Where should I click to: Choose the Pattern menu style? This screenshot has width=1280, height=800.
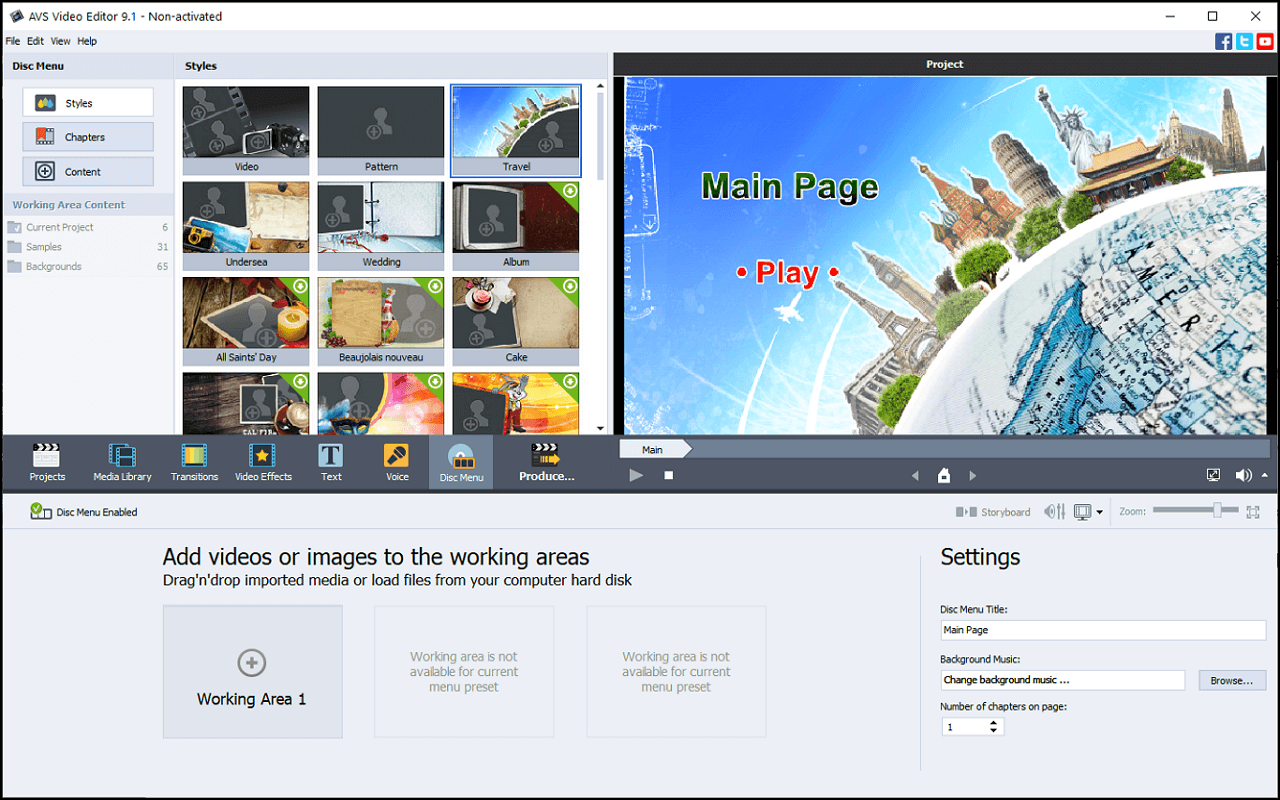tap(381, 130)
